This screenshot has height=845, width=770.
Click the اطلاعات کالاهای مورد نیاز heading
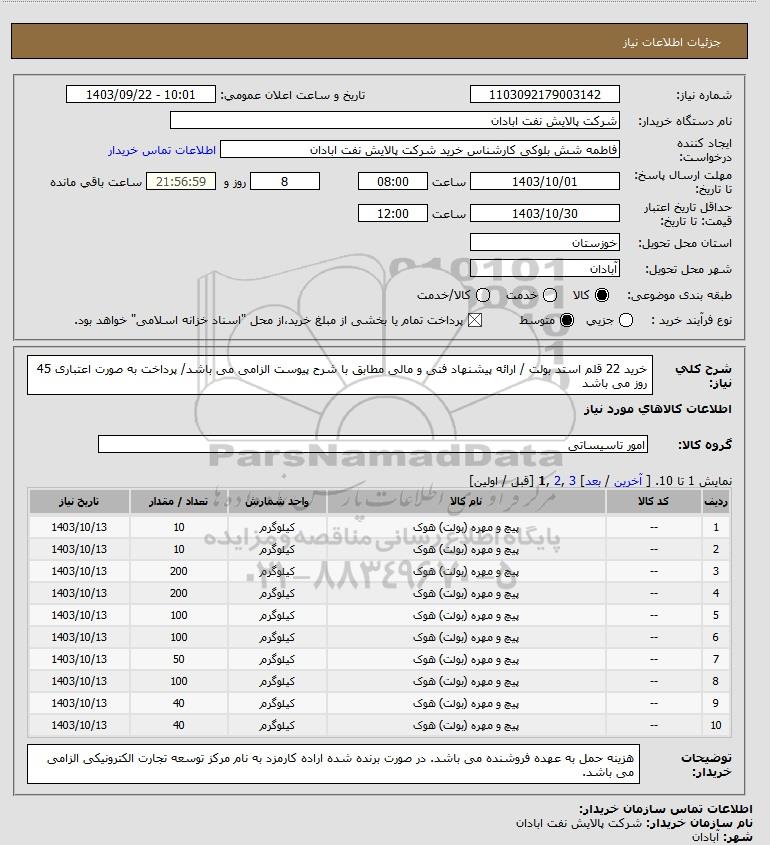pyautogui.click(x=658, y=409)
